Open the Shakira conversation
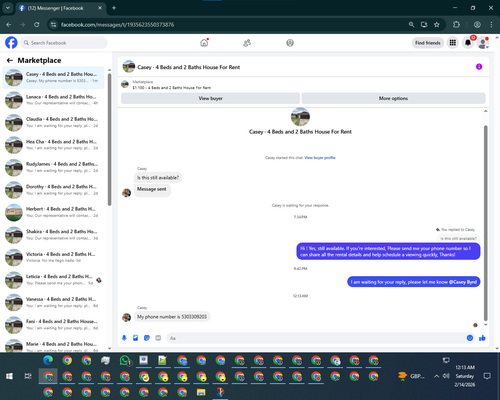 (x=53, y=235)
